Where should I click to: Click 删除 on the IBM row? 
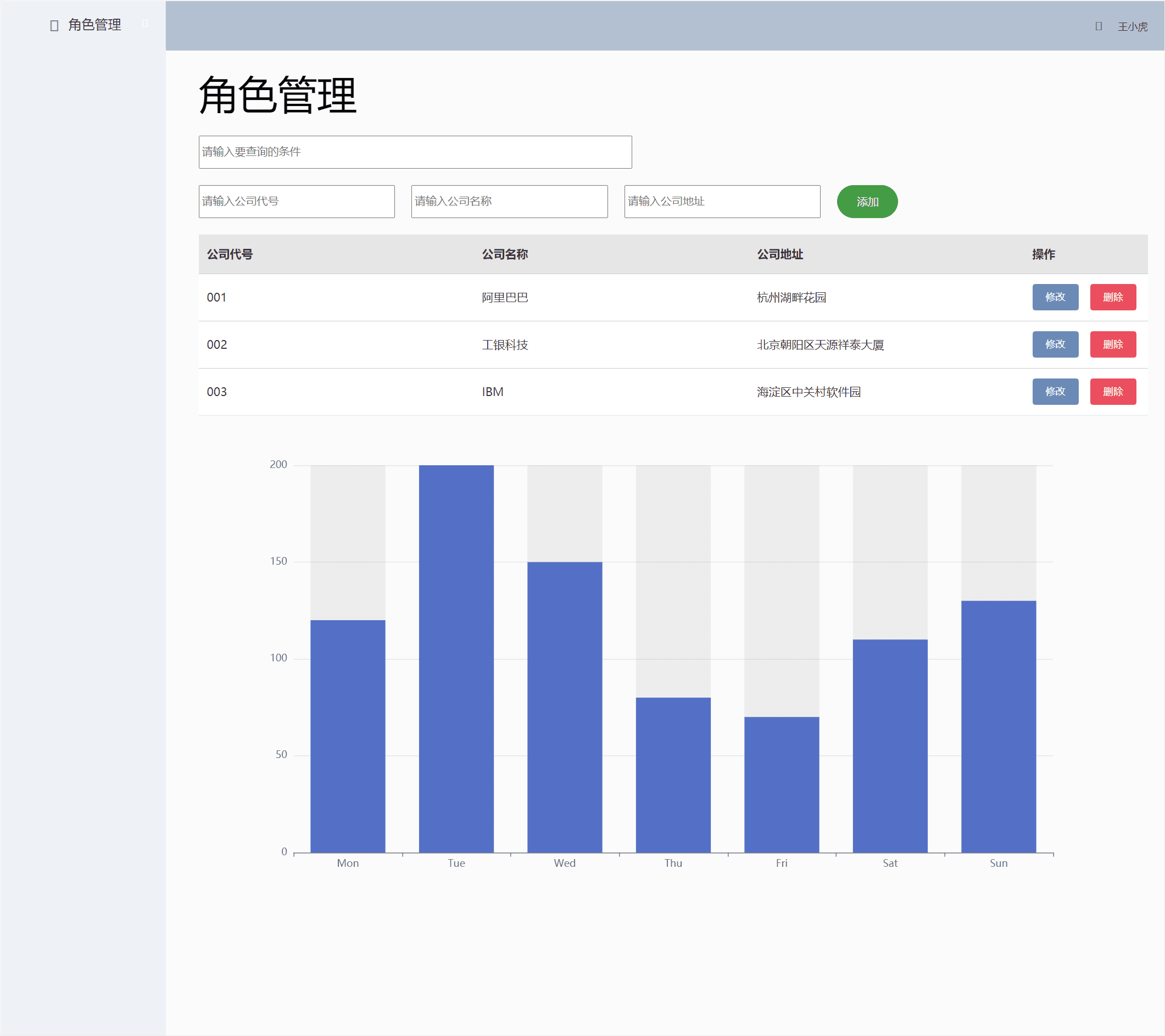[x=1113, y=392]
